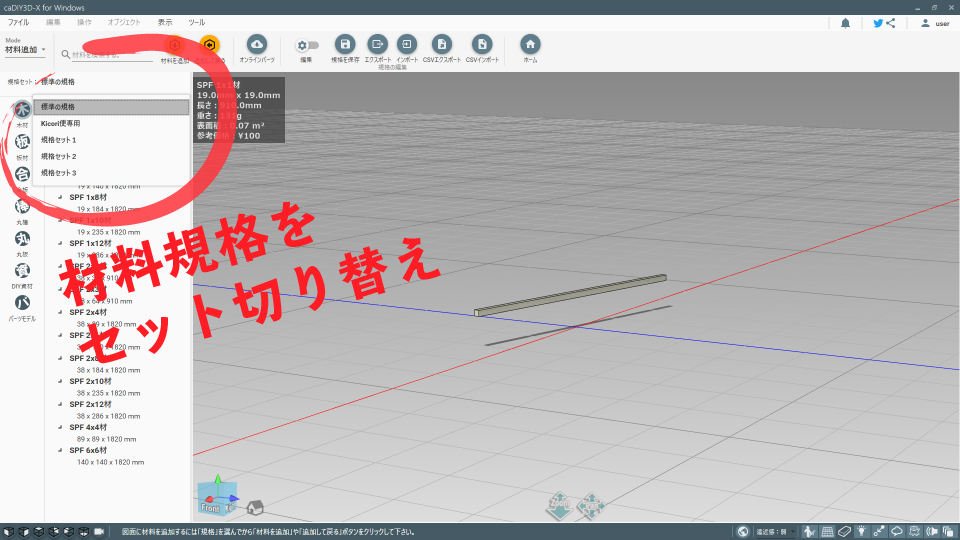Select SPF 2x10材 in material list
Image resolution: width=960 pixels, height=540 pixels.
tap(91, 381)
